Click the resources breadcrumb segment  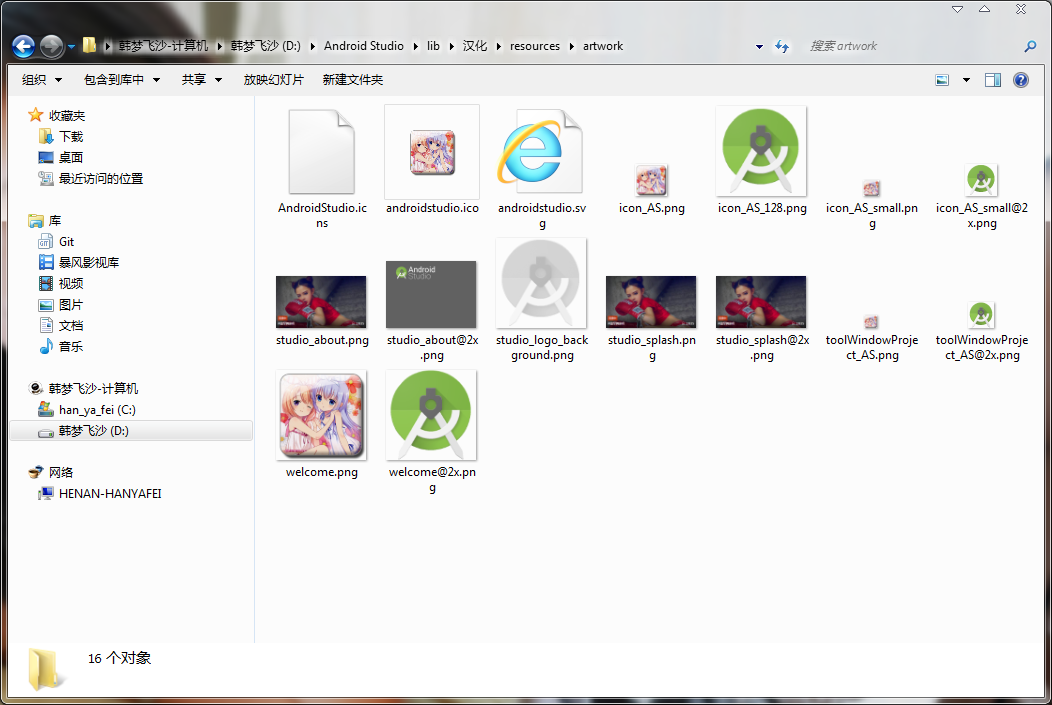pos(535,46)
